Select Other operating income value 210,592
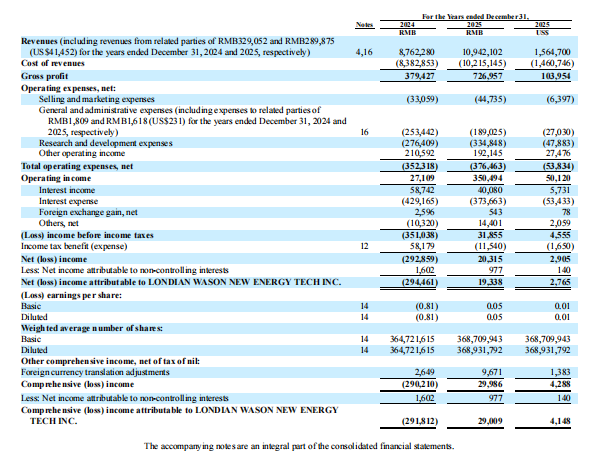The width and height of the screenshot is (589, 457). 419,153
